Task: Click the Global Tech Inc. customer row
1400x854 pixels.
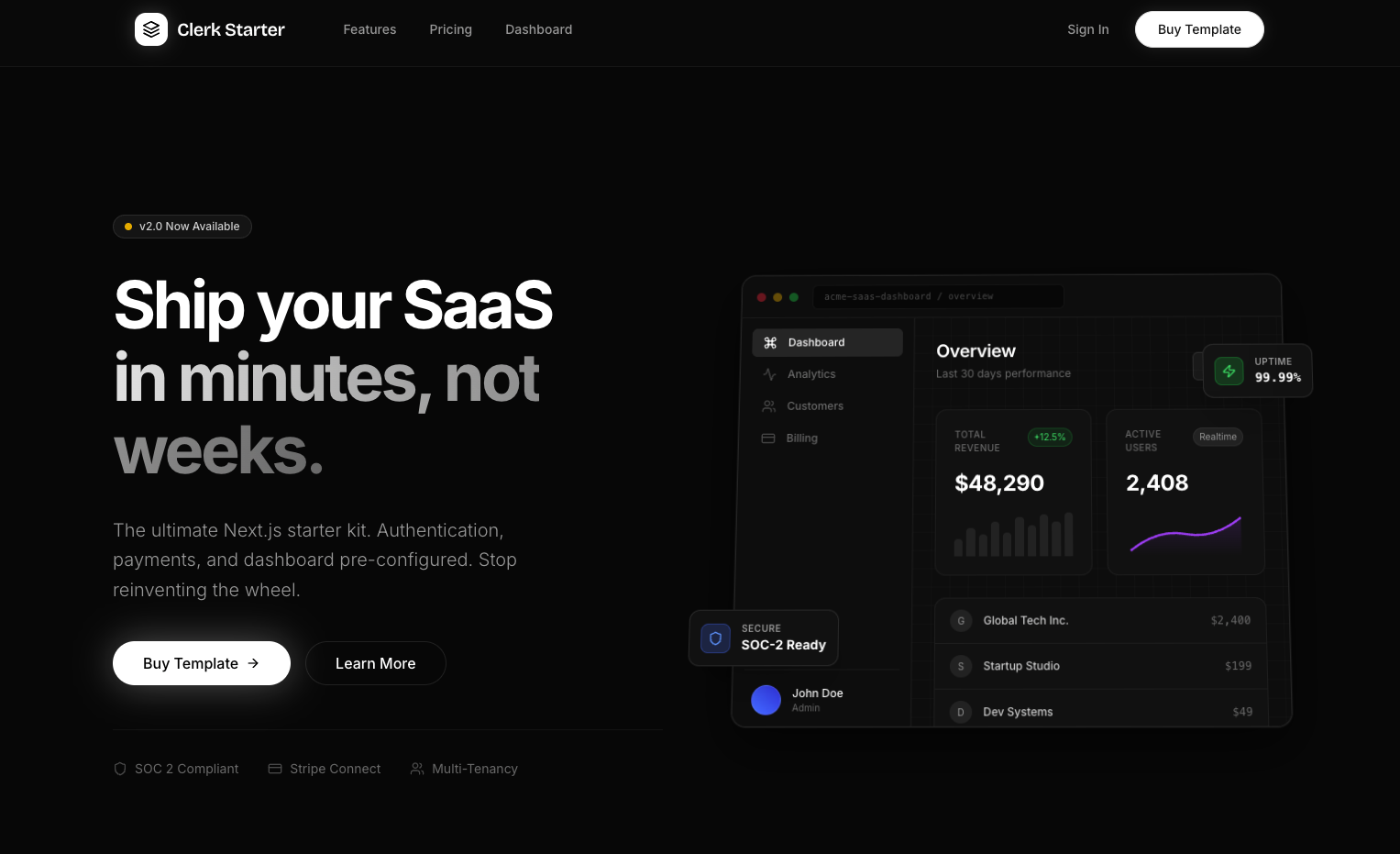Action: (x=1100, y=621)
